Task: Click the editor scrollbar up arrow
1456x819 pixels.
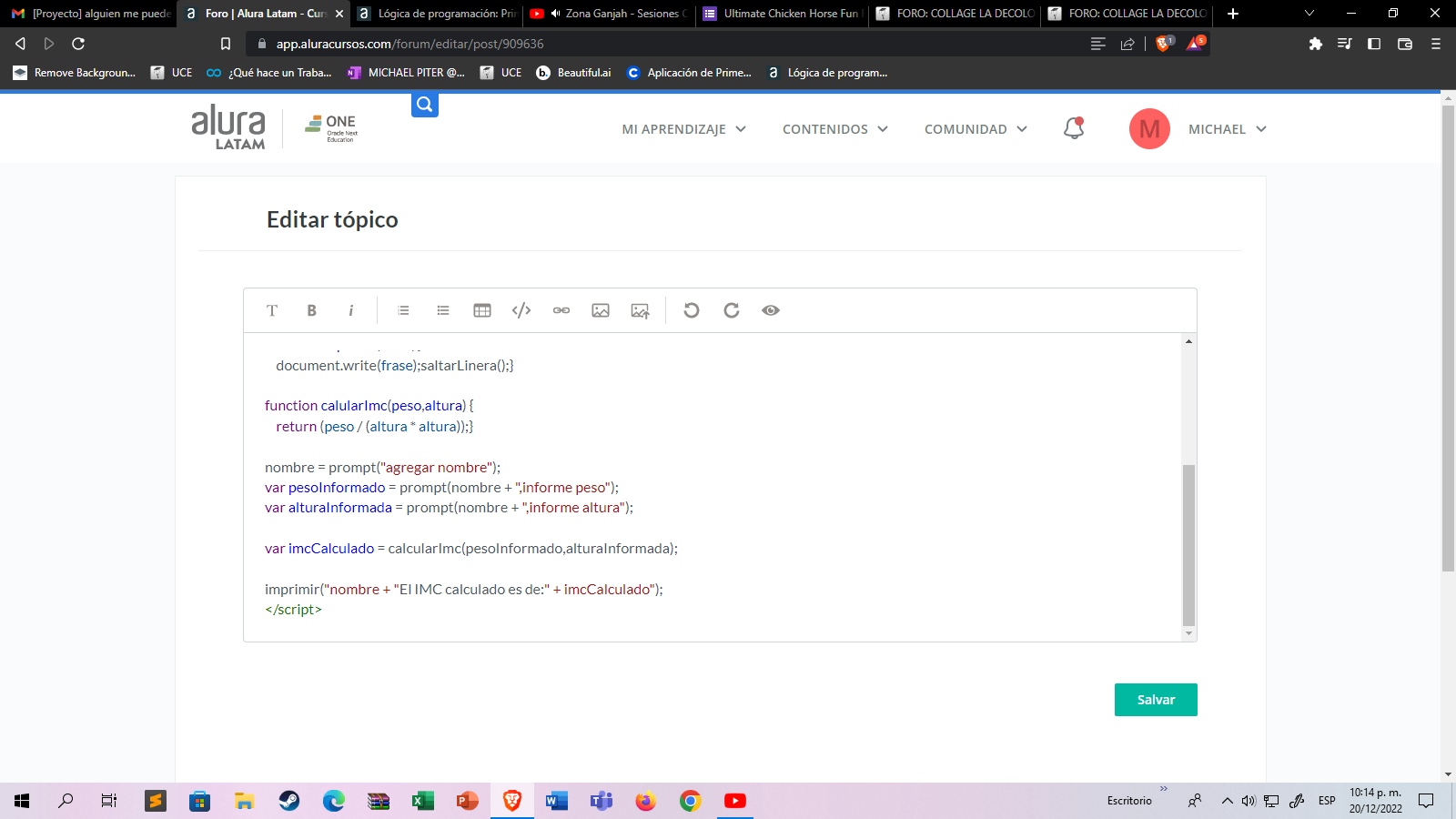Action: click(1188, 341)
